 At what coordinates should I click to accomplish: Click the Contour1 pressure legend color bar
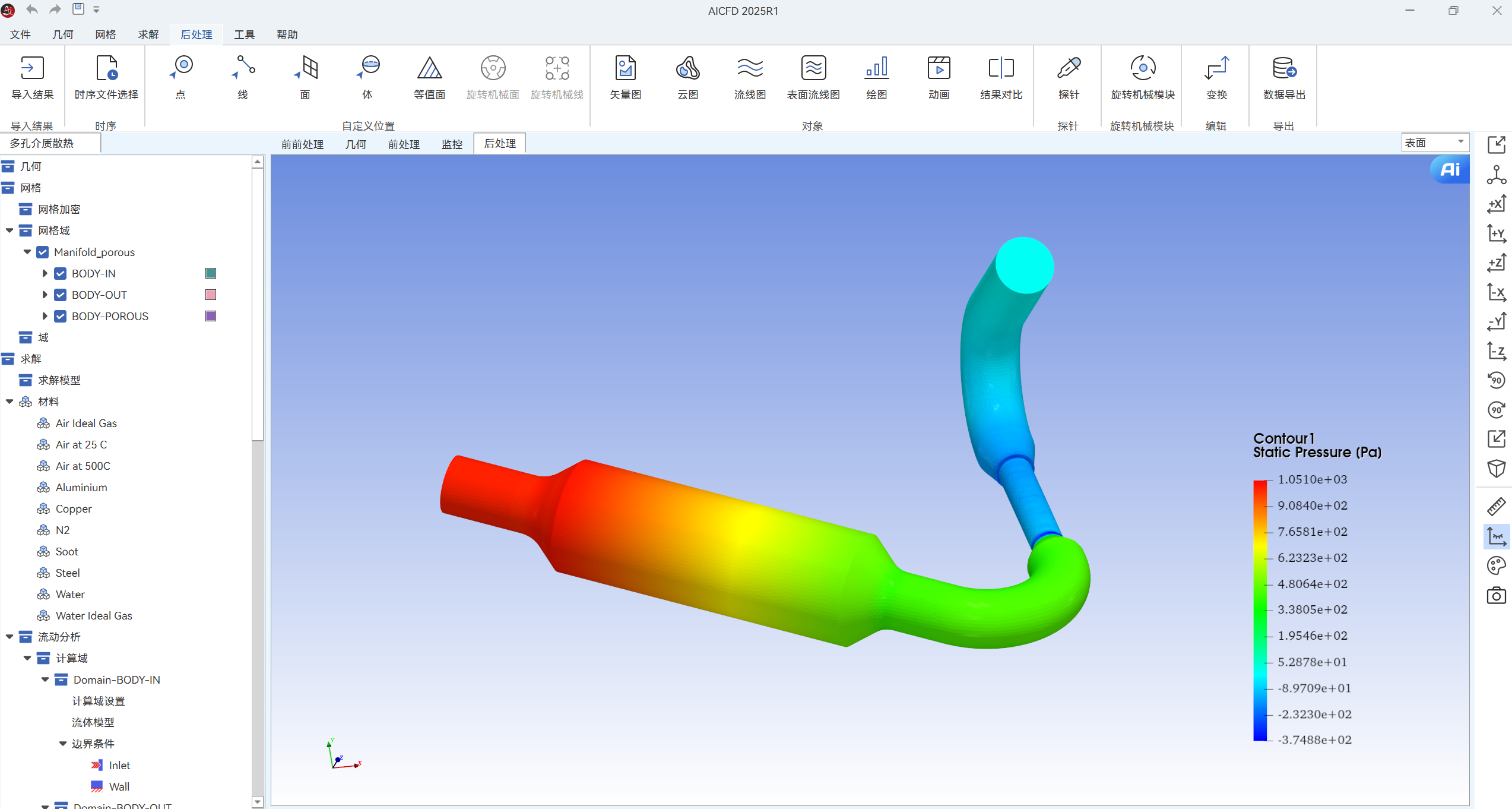(1260, 609)
